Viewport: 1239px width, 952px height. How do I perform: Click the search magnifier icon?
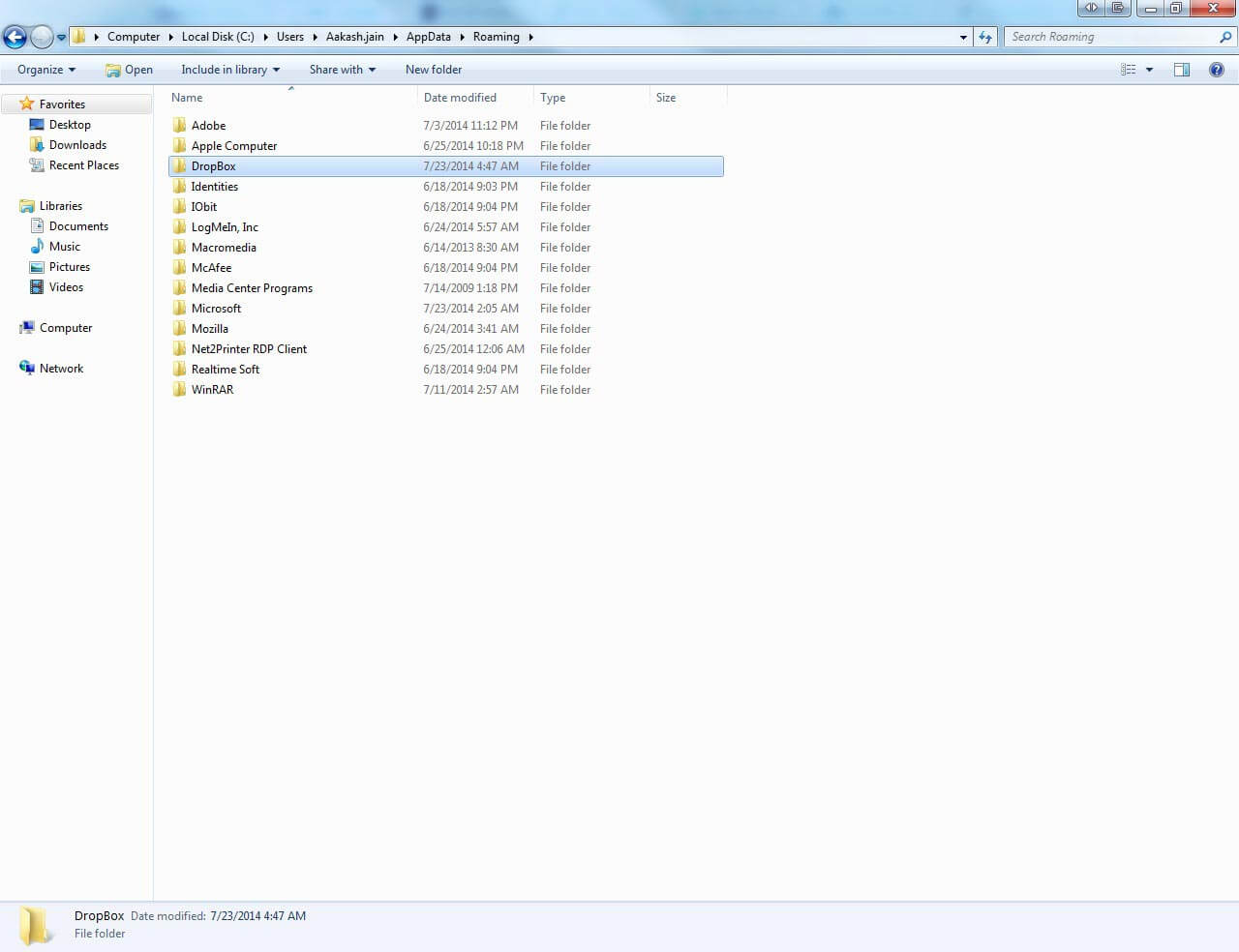pos(1225,37)
